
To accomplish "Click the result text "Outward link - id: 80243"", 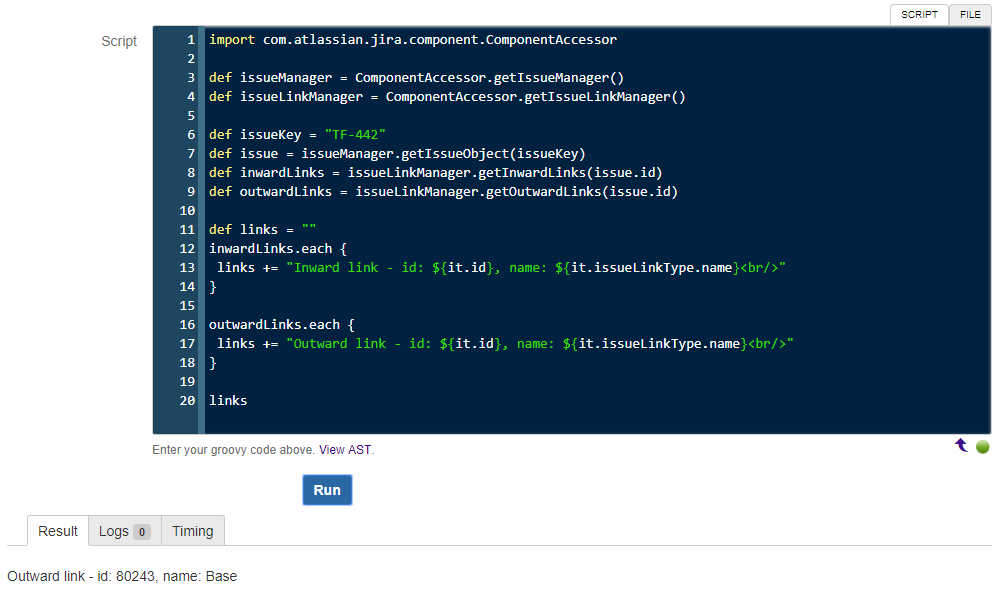I will pyautogui.click(x=81, y=576).
